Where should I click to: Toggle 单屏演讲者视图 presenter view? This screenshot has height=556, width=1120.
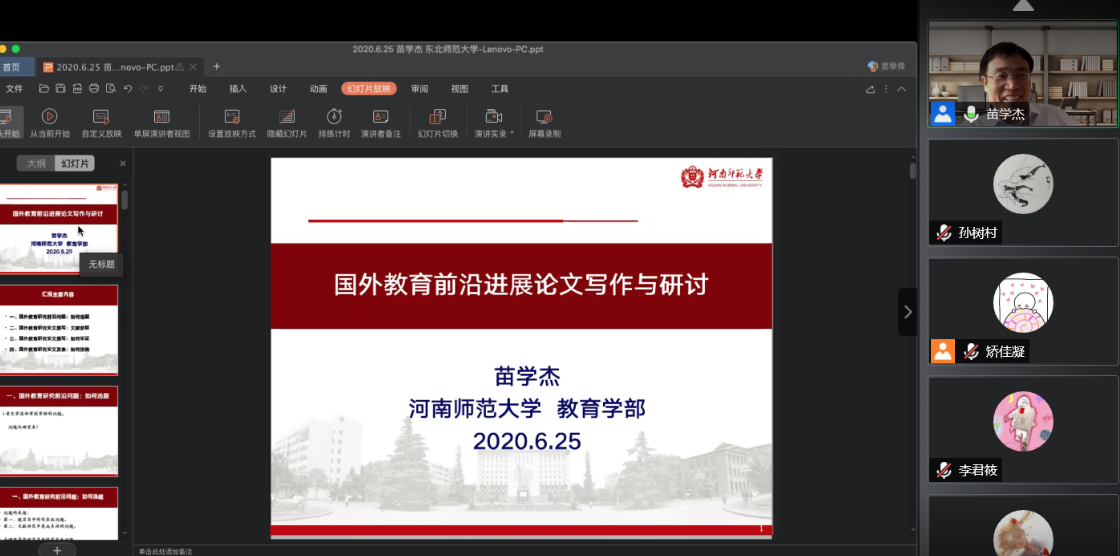pos(161,117)
